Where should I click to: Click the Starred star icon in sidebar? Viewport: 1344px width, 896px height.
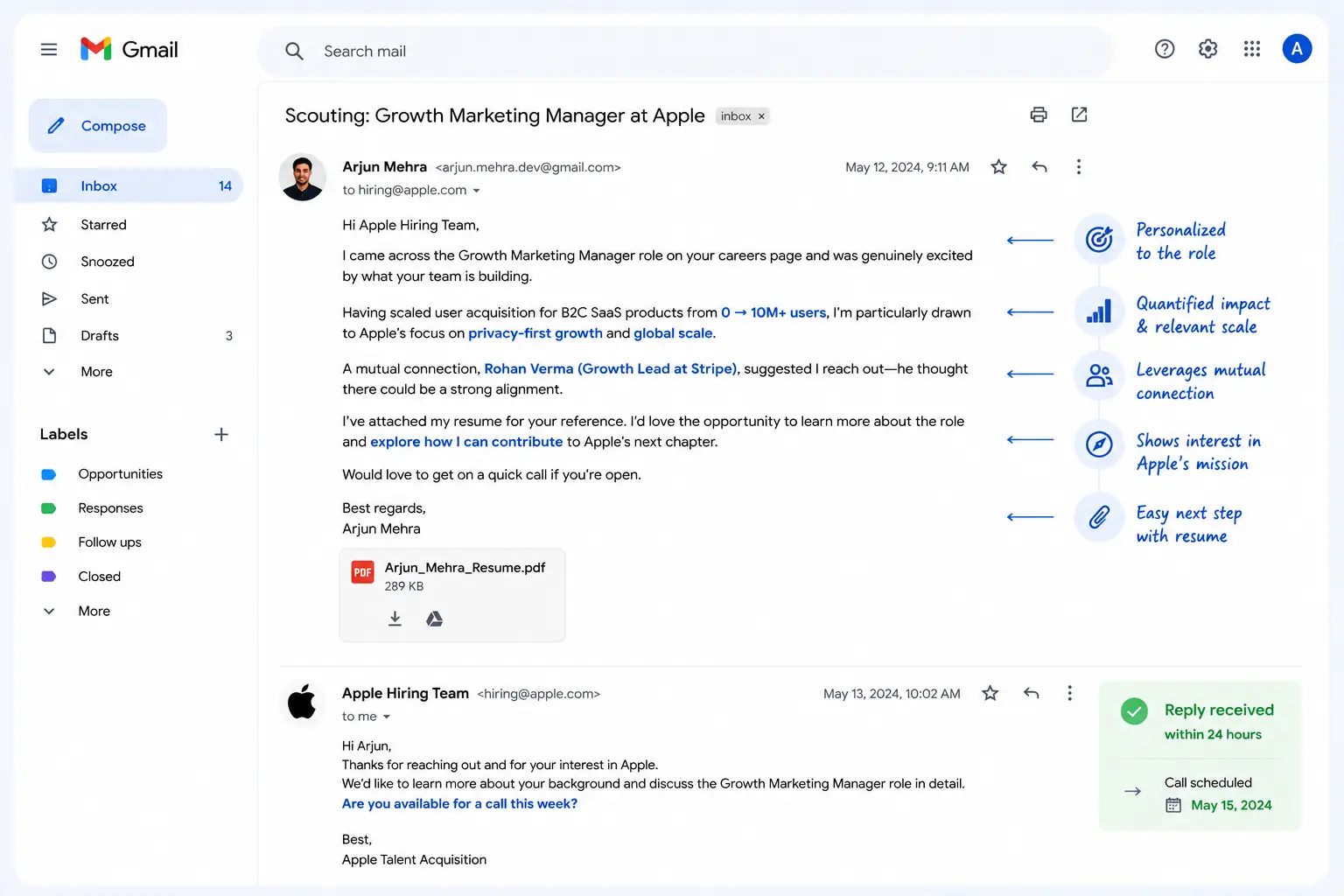[x=50, y=225]
